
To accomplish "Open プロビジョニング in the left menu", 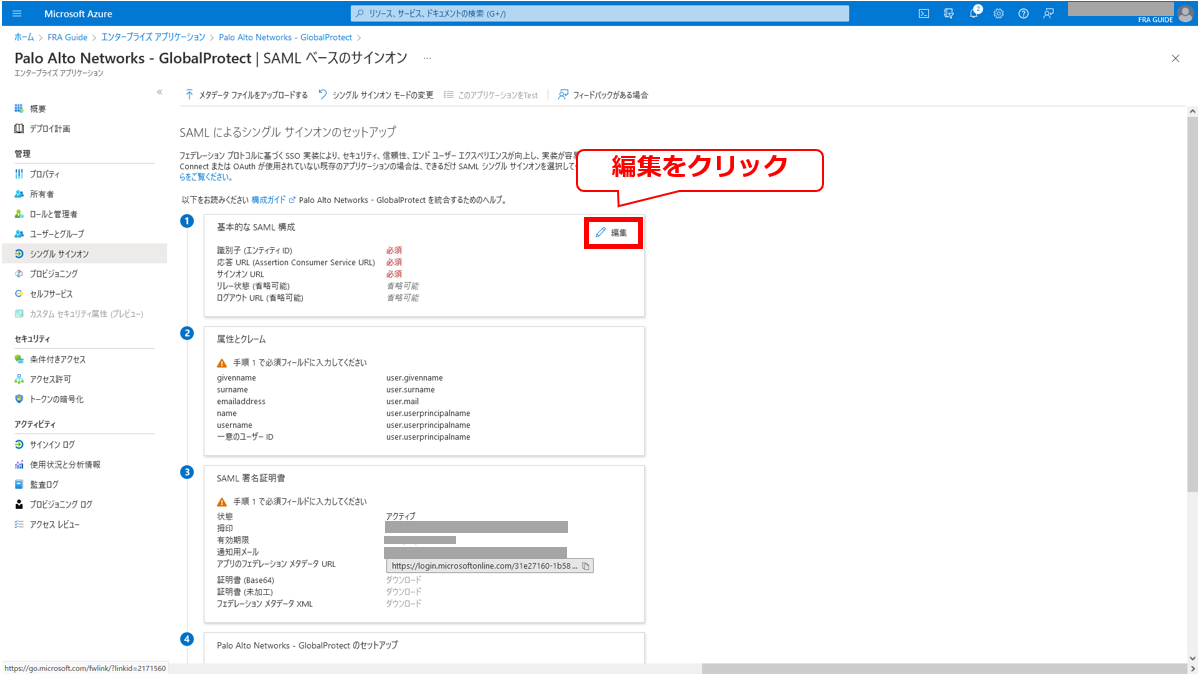I will point(53,274).
